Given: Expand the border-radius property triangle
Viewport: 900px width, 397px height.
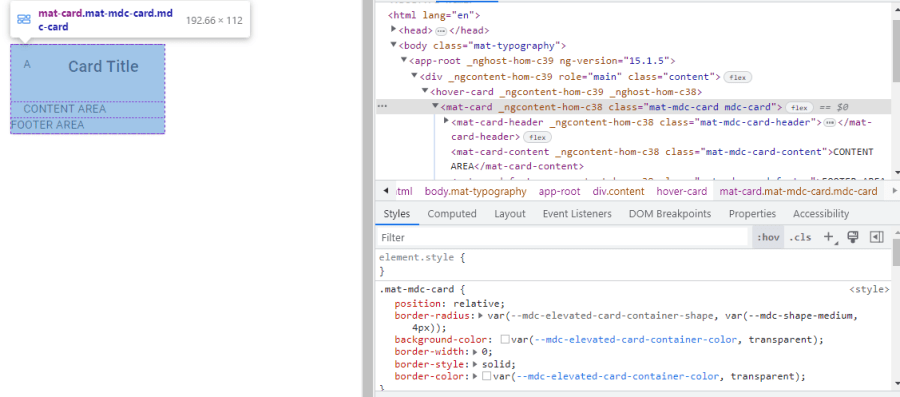Looking at the screenshot, I should pos(481,316).
